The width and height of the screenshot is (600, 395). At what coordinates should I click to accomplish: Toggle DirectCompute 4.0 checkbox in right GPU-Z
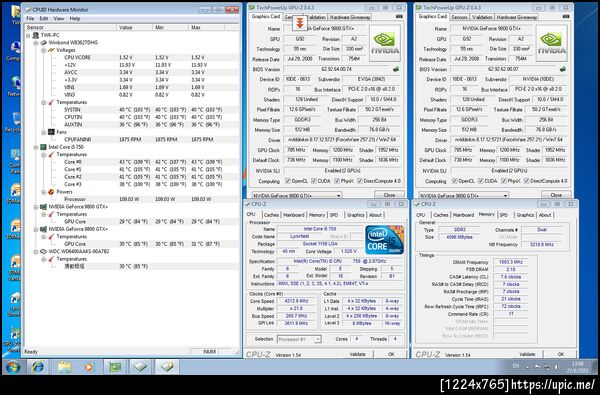pyautogui.click(x=527, y=181)
